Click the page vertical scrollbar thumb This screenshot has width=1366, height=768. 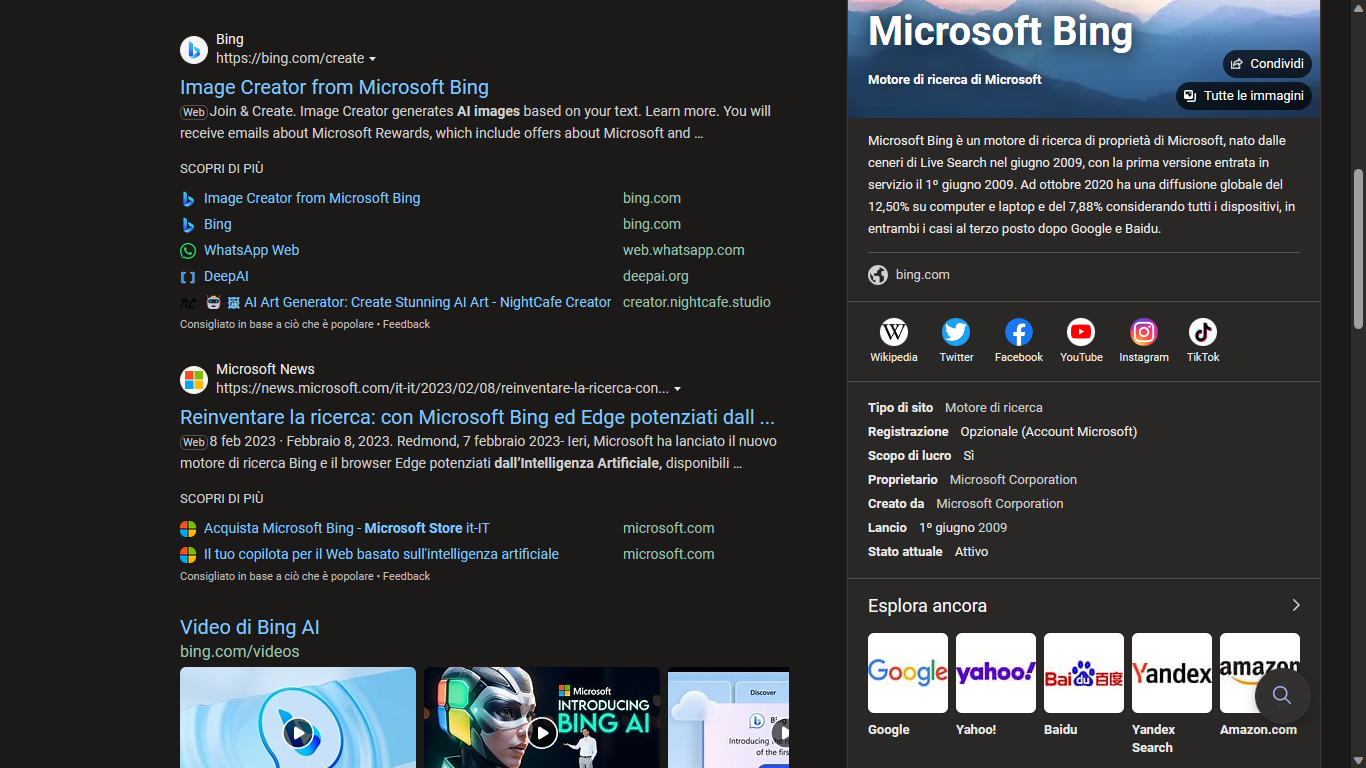pos(1358,249)
